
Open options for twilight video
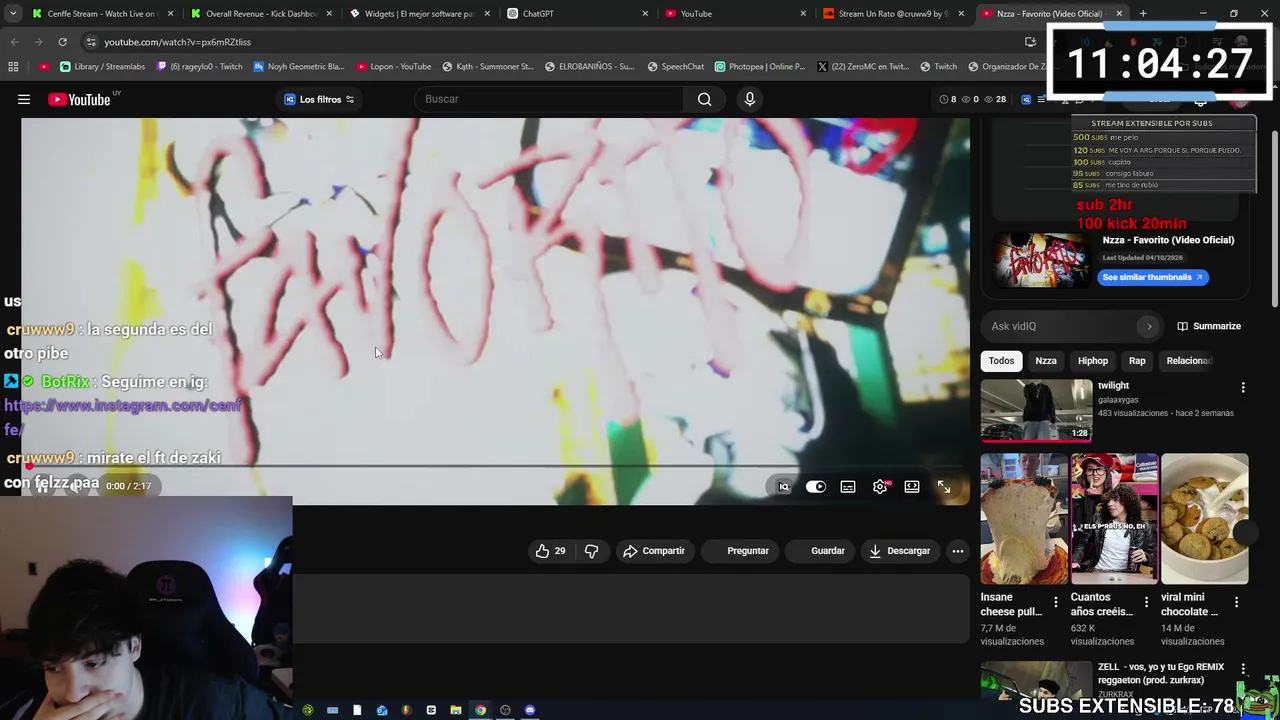click(x=1243, y=387)
